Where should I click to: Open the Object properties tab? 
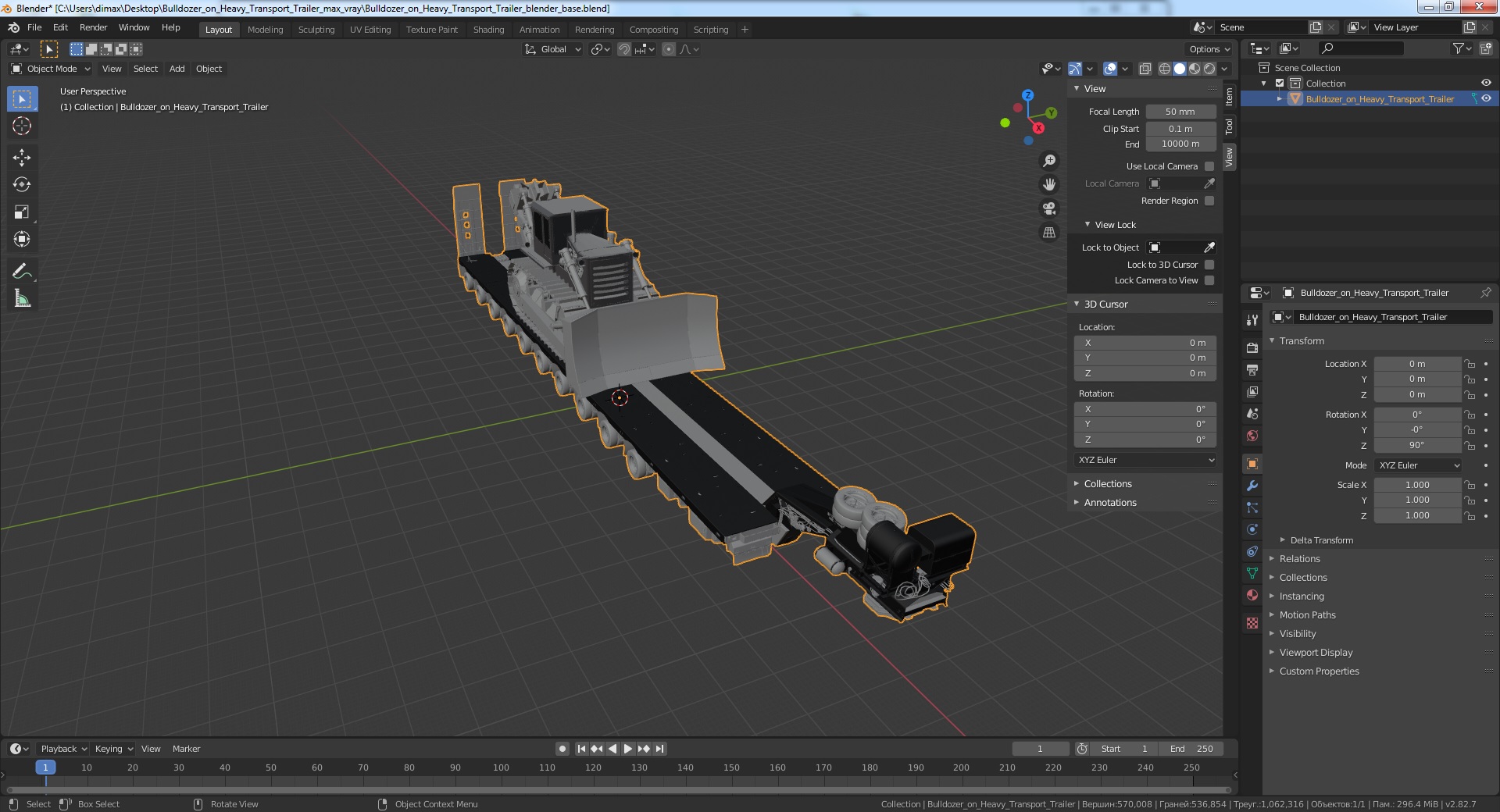[1252, 464]
